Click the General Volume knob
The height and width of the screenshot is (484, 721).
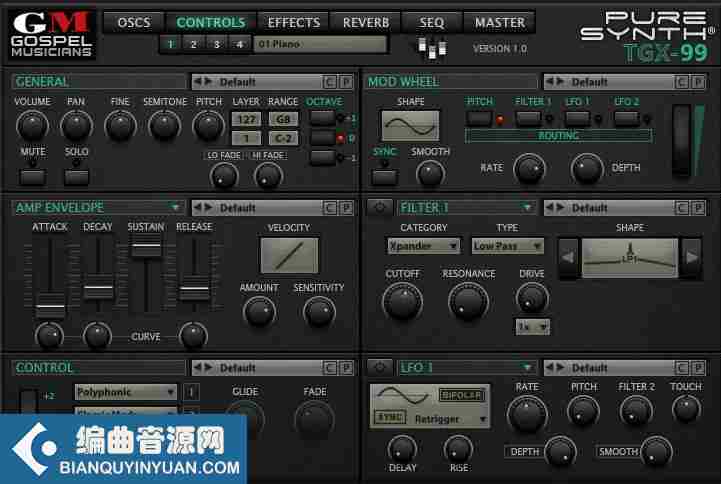point(32,125)
